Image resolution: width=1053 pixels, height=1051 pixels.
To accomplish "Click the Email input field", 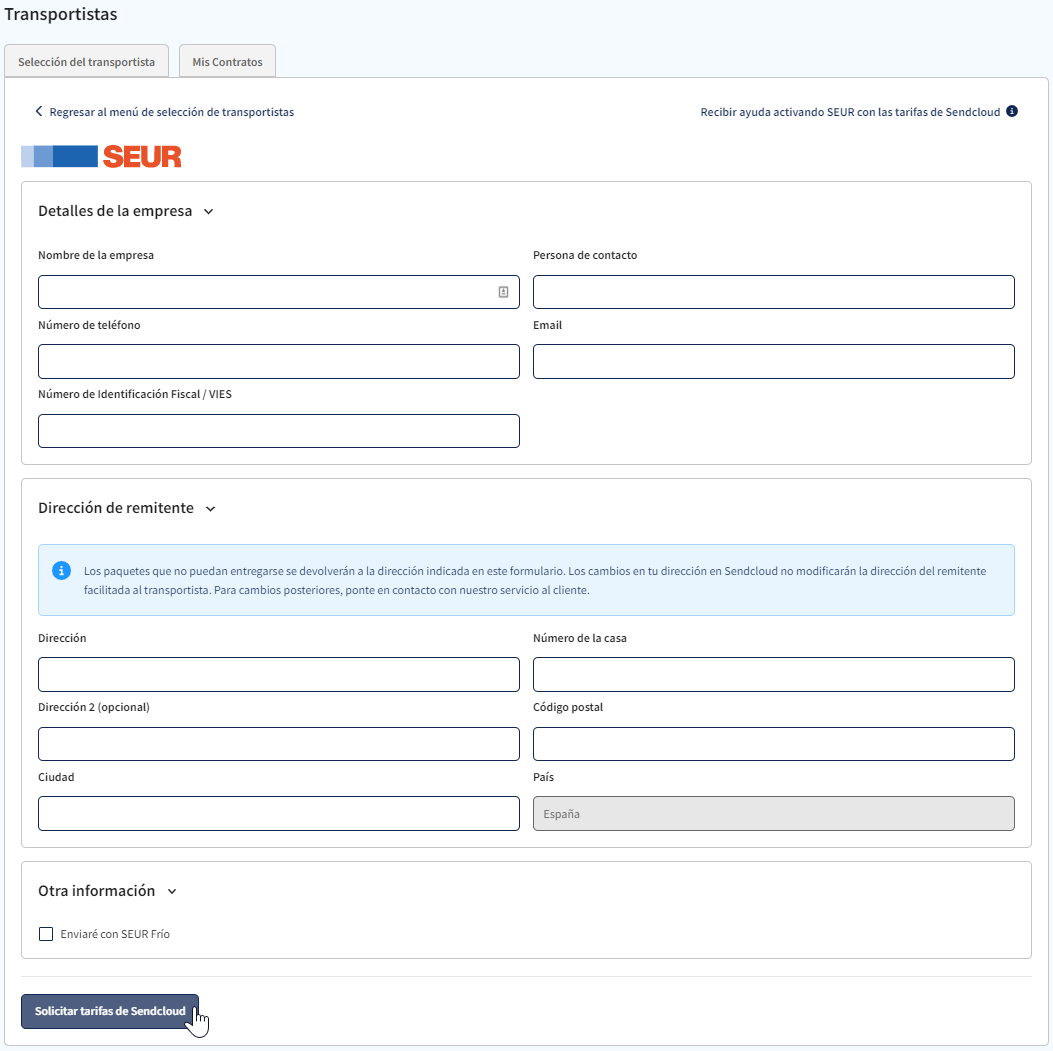I will pyautogui.click(x=773, y=361).
